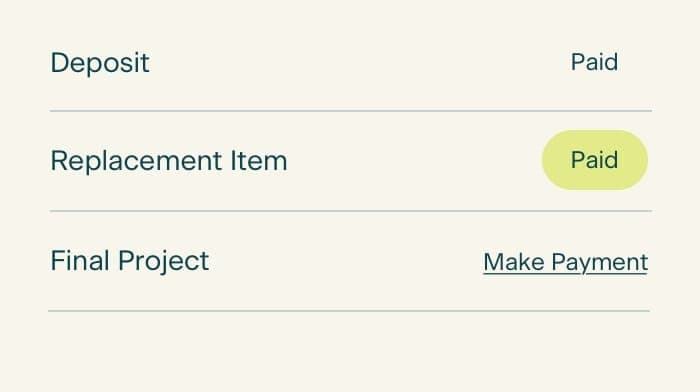700x392 pixels.
Task: Click the plain Paid text beside Deposit
Action: point(595,62)
